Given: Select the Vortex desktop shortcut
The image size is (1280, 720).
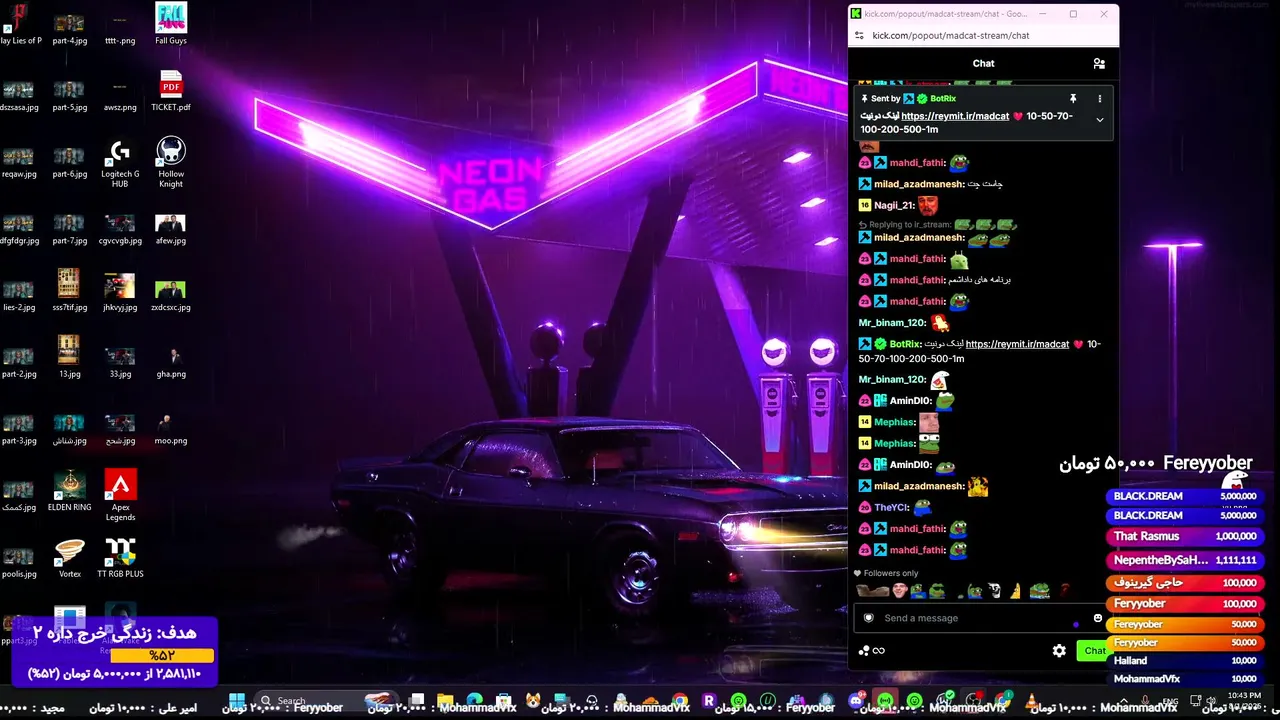Looking at the screenshot, I should 70,558.
